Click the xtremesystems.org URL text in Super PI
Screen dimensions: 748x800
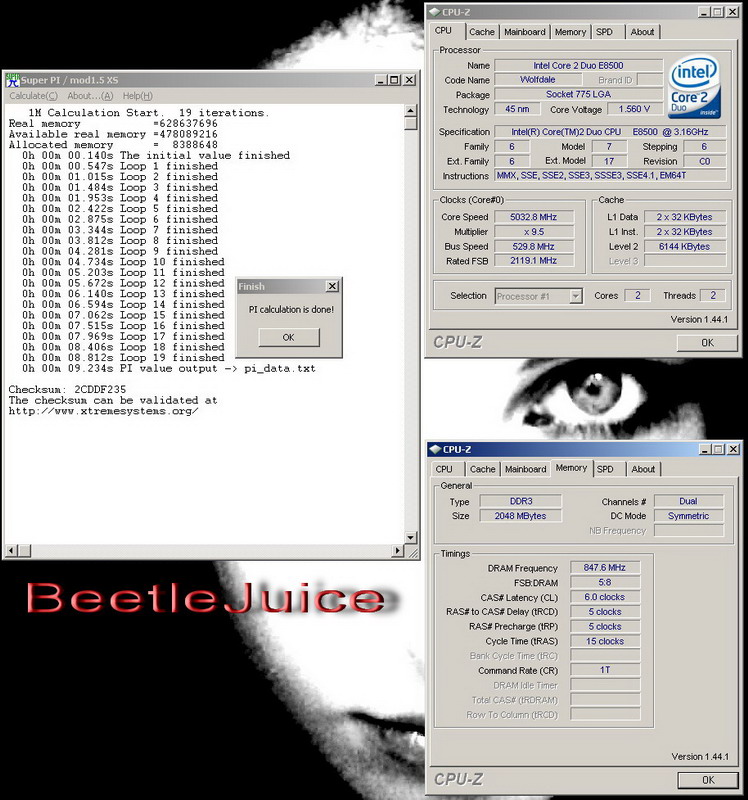coord(104,411)
